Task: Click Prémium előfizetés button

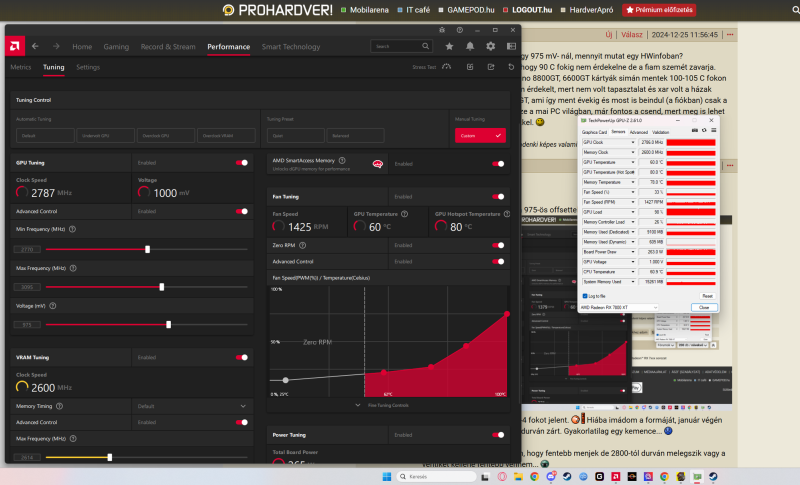Action: 659,10
